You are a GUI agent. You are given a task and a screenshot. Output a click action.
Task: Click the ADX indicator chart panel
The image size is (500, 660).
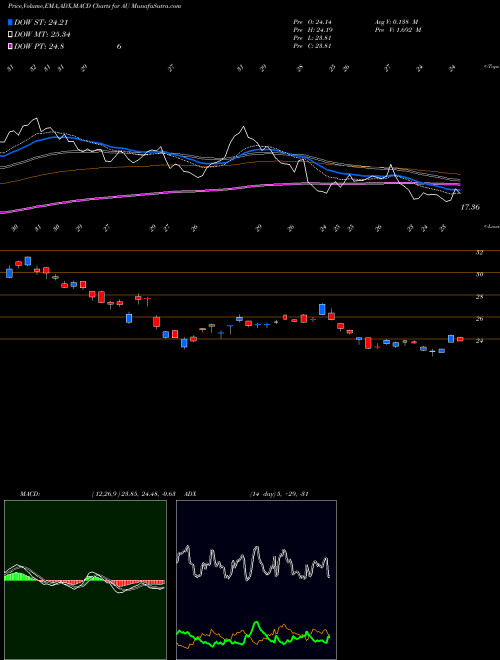(x=256, y=580)
